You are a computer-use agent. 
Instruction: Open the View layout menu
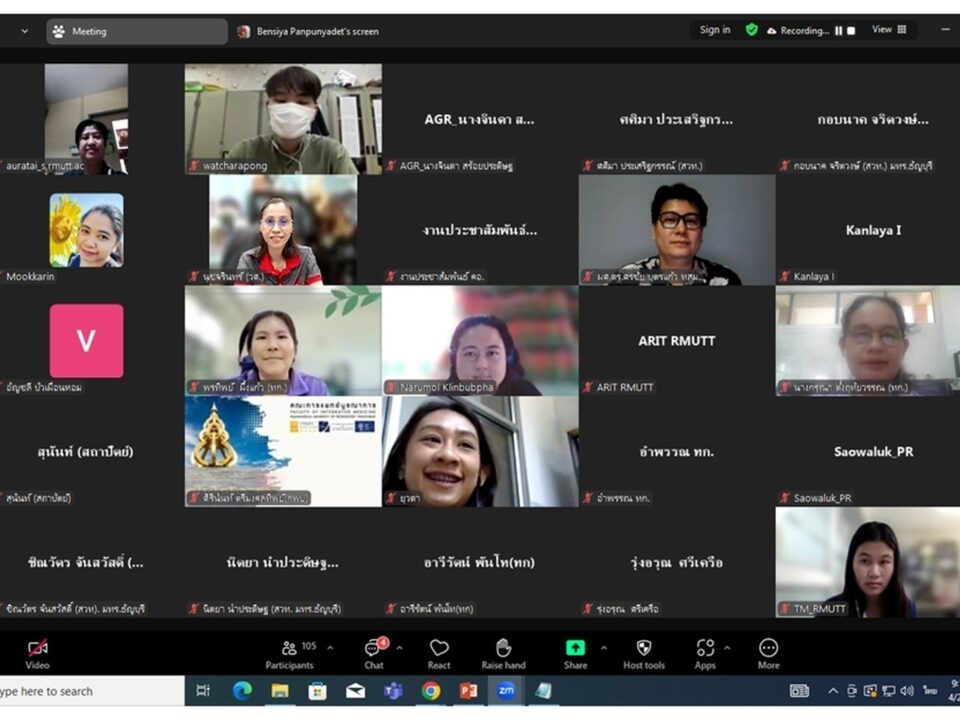pyautogui.click(x=889, y=29)
